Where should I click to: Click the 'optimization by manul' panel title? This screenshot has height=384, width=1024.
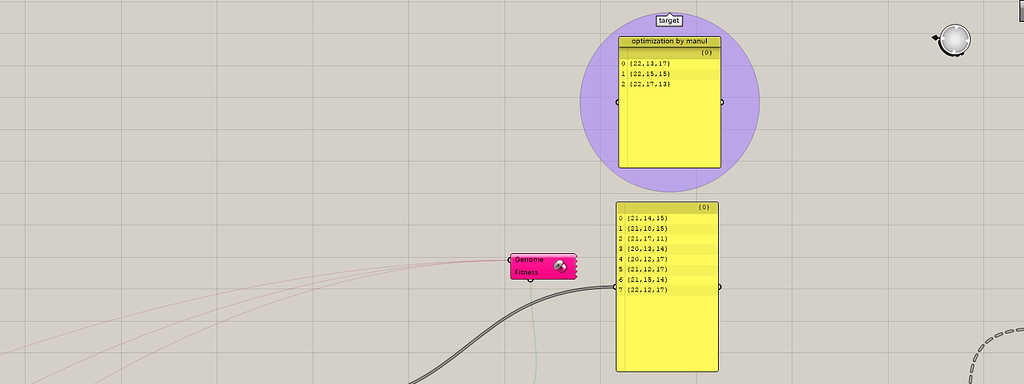[669, 41]
